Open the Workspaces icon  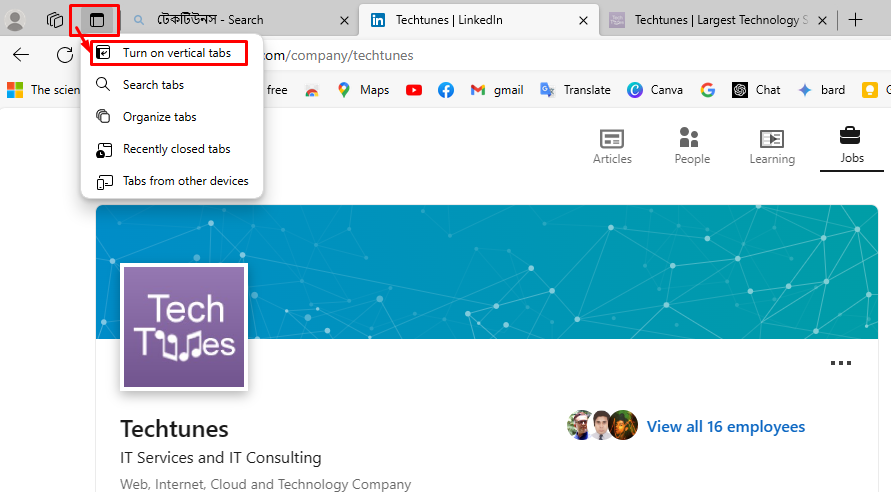pyautogui.click(x=55, y=20)
